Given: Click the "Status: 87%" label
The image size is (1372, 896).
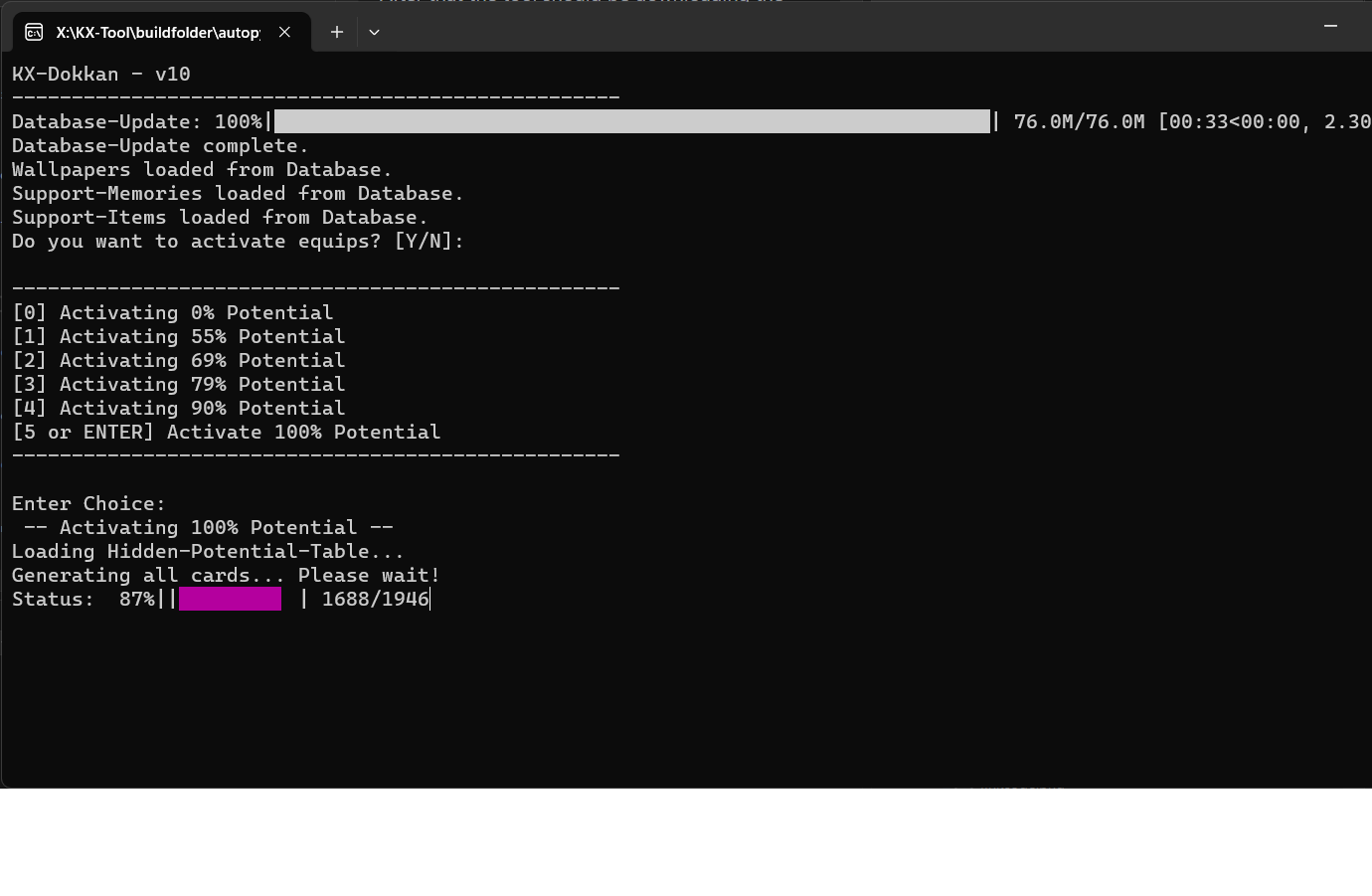Looking at the screenshot, I should tap(83, 599).
